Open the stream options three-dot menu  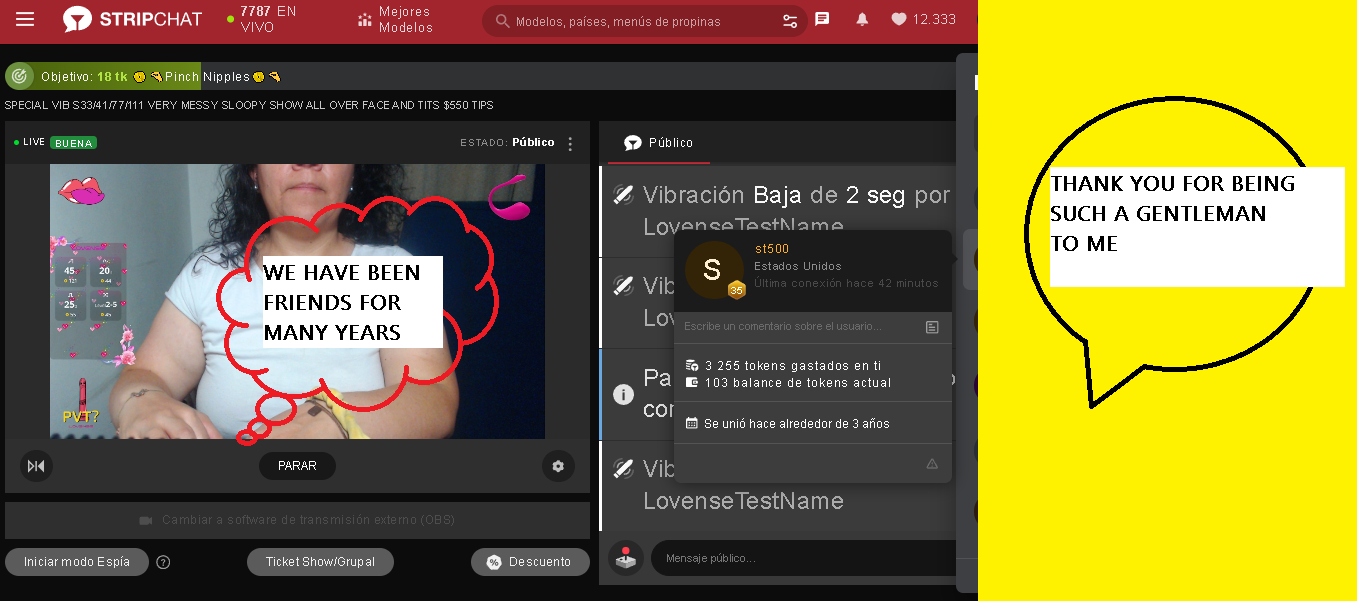[x=570, y=143]
